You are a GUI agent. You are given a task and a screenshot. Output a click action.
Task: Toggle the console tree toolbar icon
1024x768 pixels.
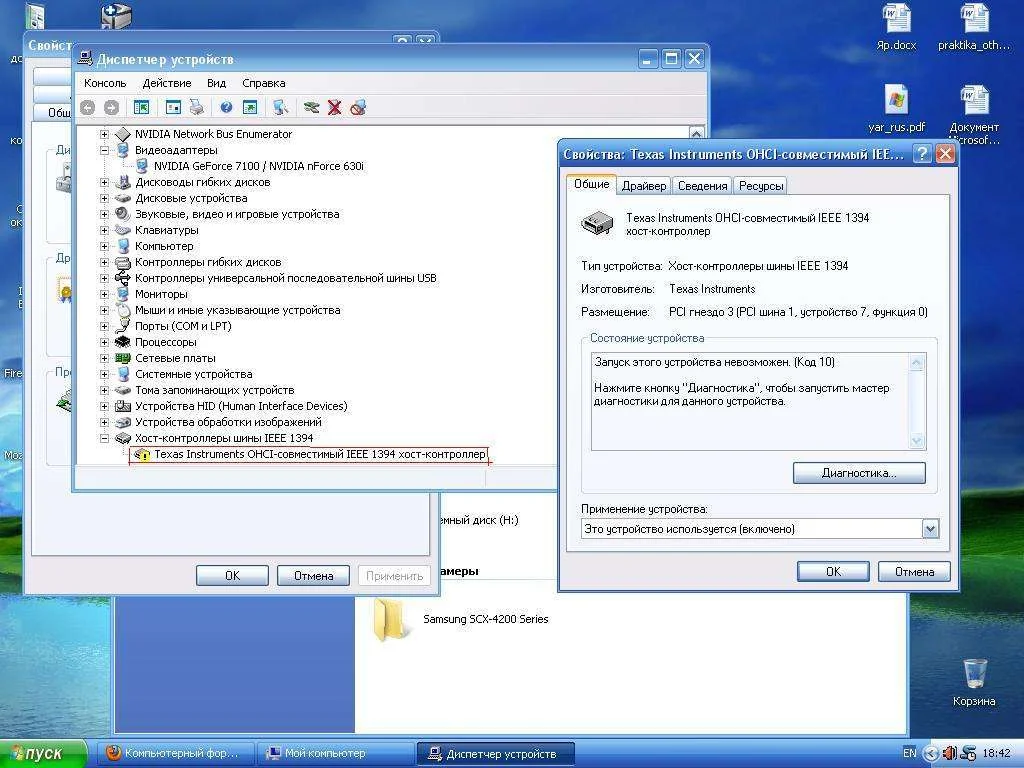click(141, 108)
